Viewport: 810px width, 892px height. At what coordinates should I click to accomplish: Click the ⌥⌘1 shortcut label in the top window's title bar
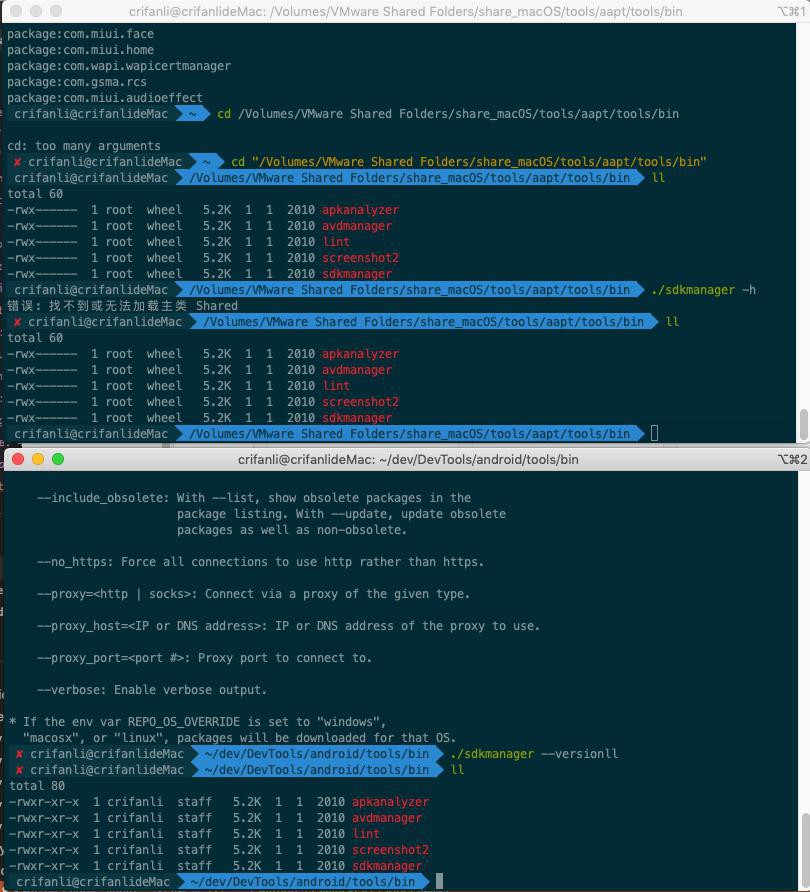pos(791,11)
